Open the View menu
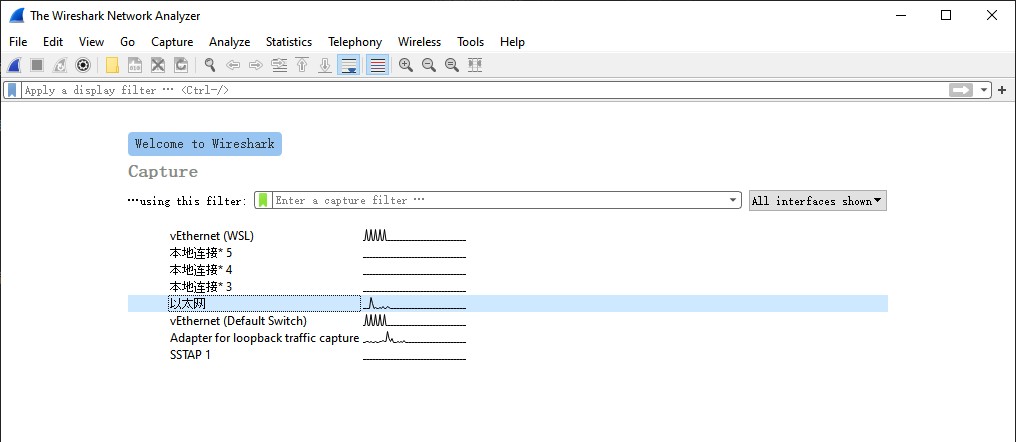This screenshot has height=442, width=1016. (91, 41)
